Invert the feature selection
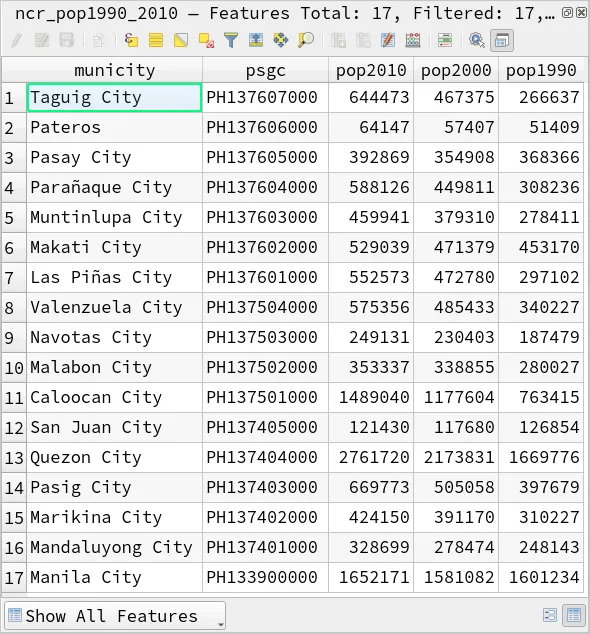The height and width of the screenshot is (634, 590). coord(181,40)
